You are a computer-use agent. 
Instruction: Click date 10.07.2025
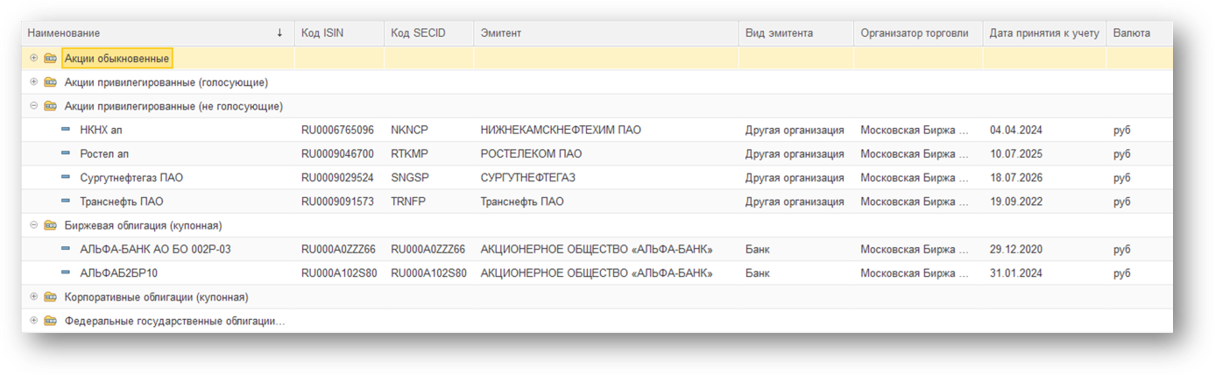[x=1017, y=154]
